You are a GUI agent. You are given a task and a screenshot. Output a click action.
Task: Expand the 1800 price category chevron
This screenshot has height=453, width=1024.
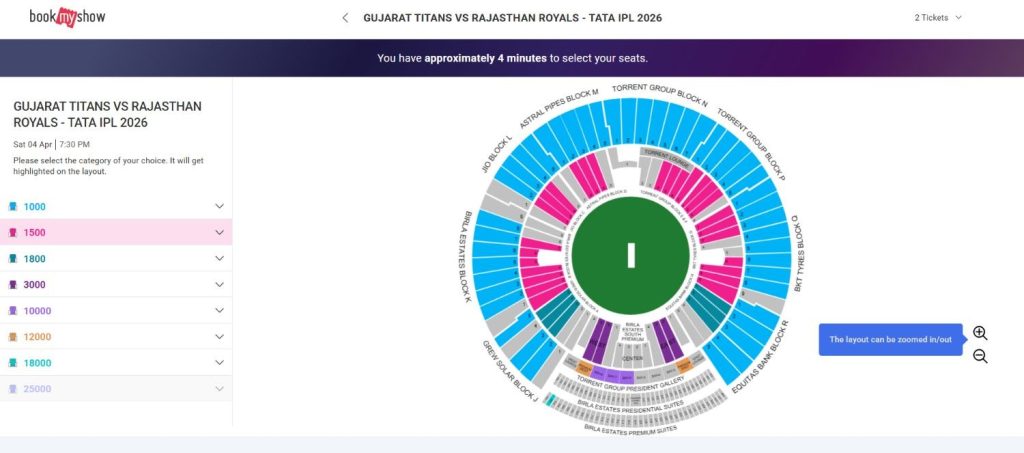[x=219, y=259]
